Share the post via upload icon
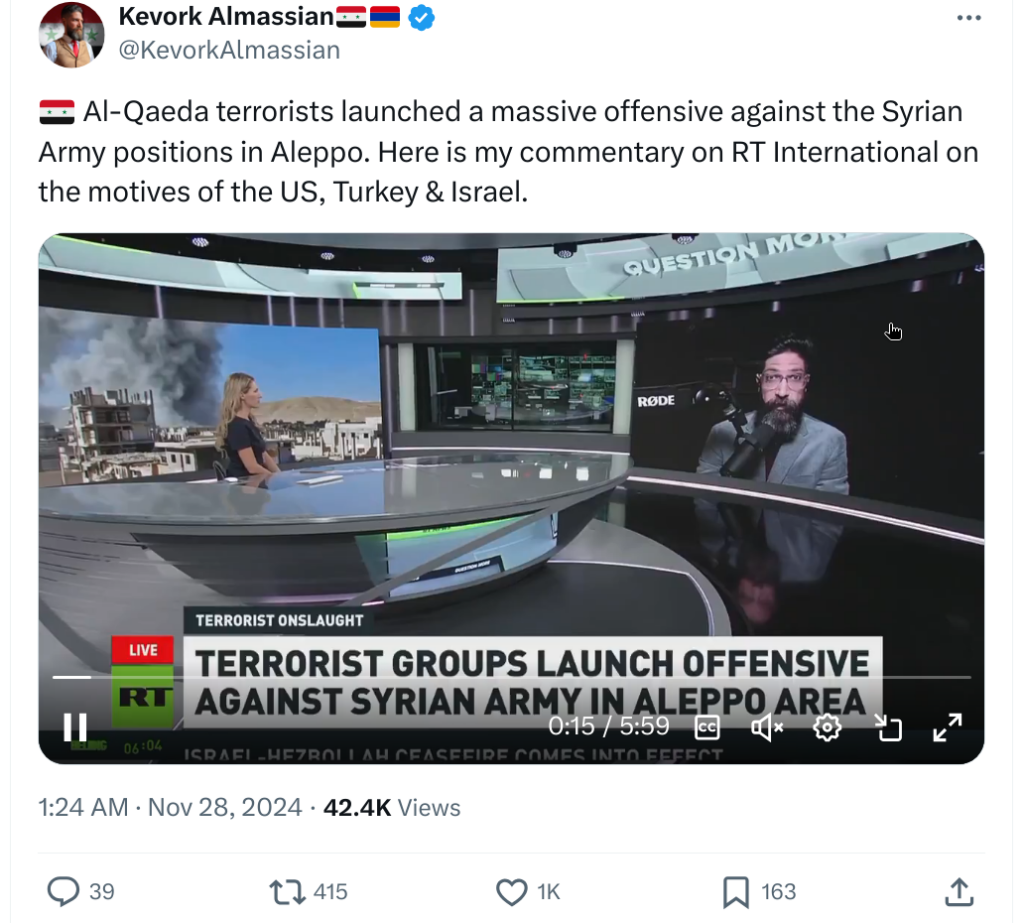The image size is (1024, 923). [959, 892]
